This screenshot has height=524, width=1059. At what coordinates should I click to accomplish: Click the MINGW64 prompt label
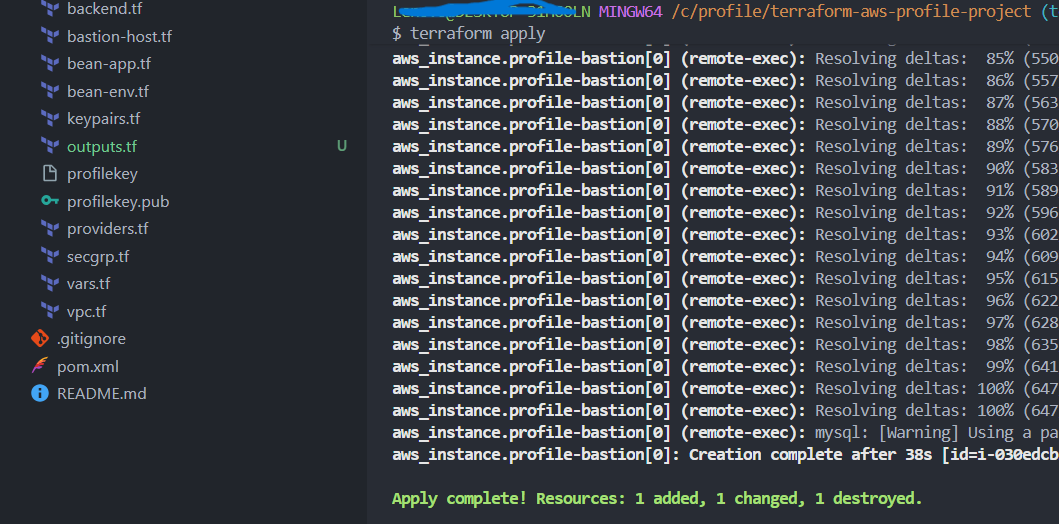pyautogui.click(x=630, y=12)
